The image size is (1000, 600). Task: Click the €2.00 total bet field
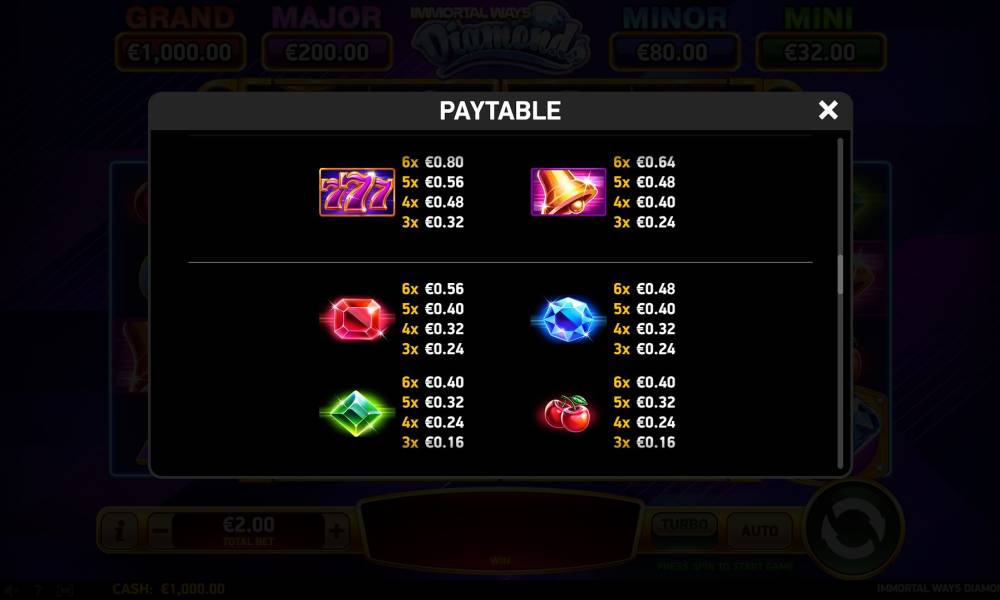click(x=249, y=530)
